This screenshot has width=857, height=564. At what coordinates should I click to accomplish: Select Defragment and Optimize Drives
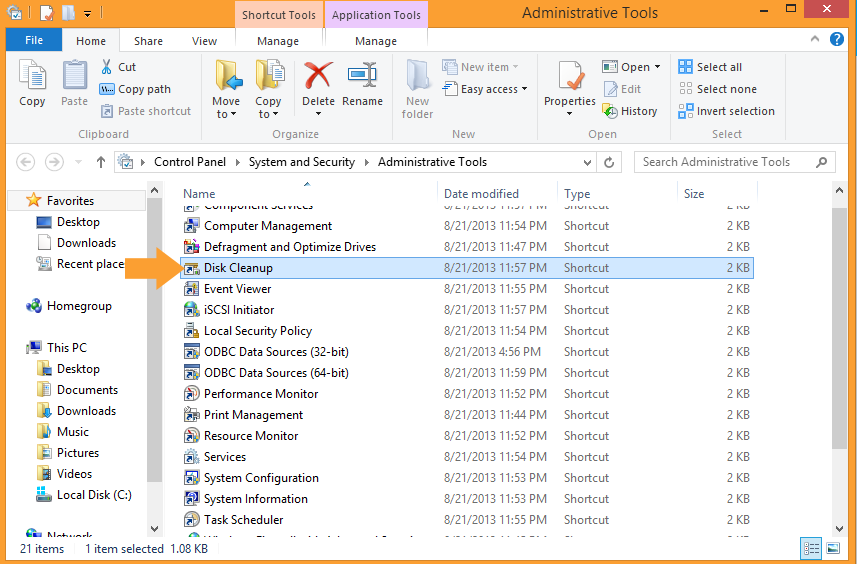467,246
